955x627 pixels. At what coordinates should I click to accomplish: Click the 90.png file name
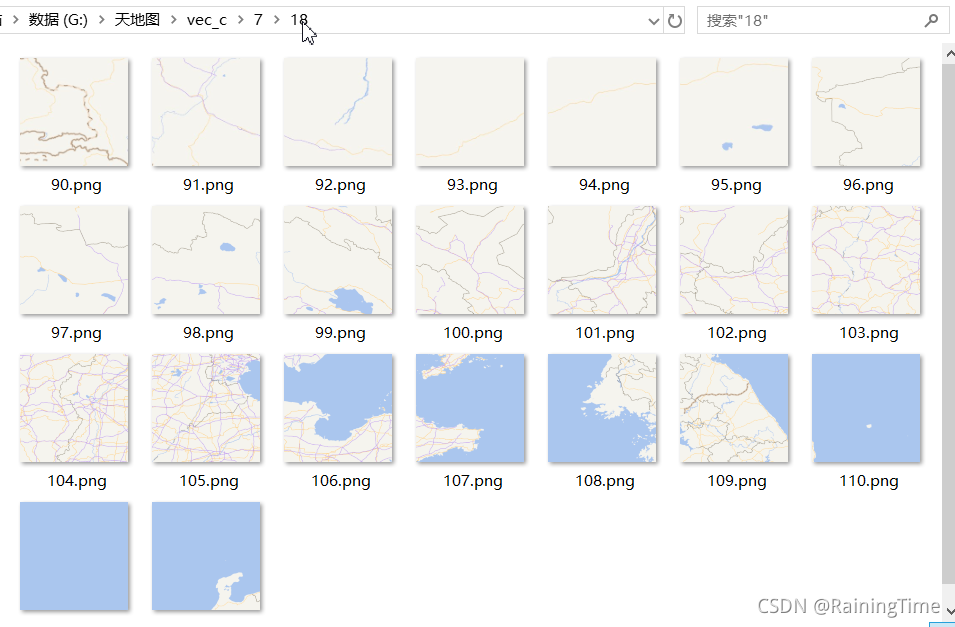76,185
